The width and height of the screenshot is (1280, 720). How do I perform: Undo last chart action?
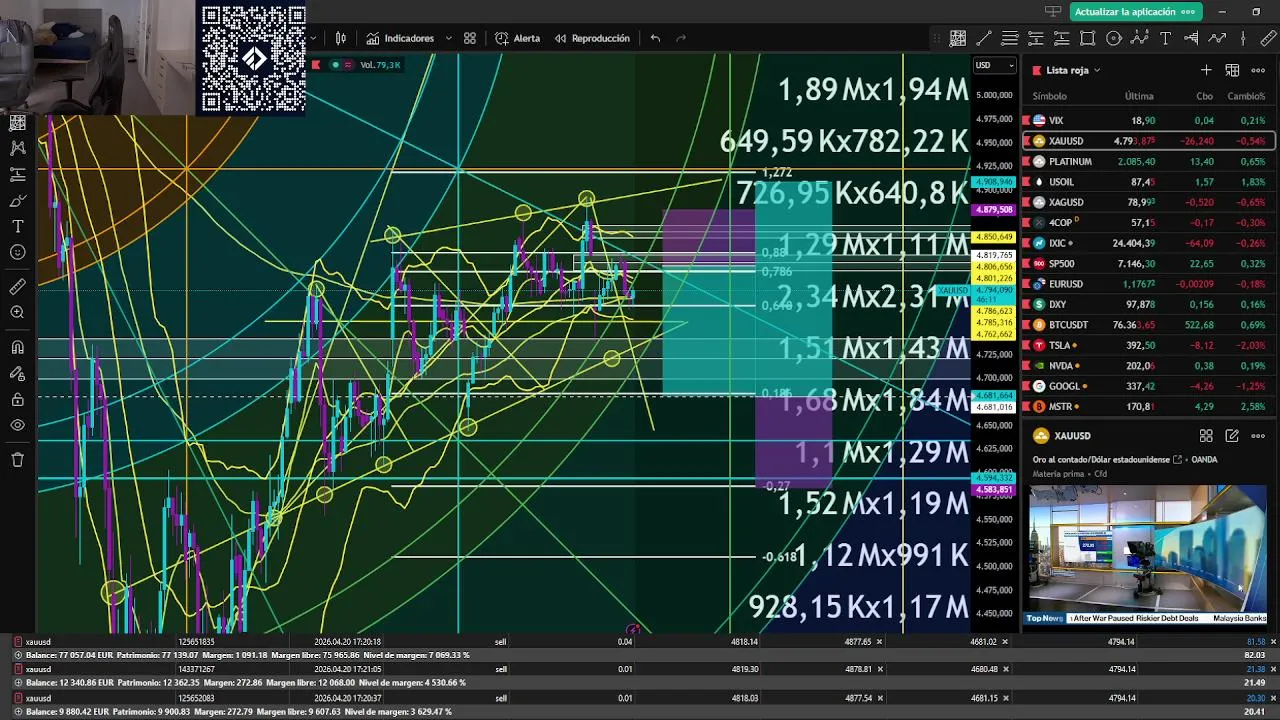coord(655,38)
